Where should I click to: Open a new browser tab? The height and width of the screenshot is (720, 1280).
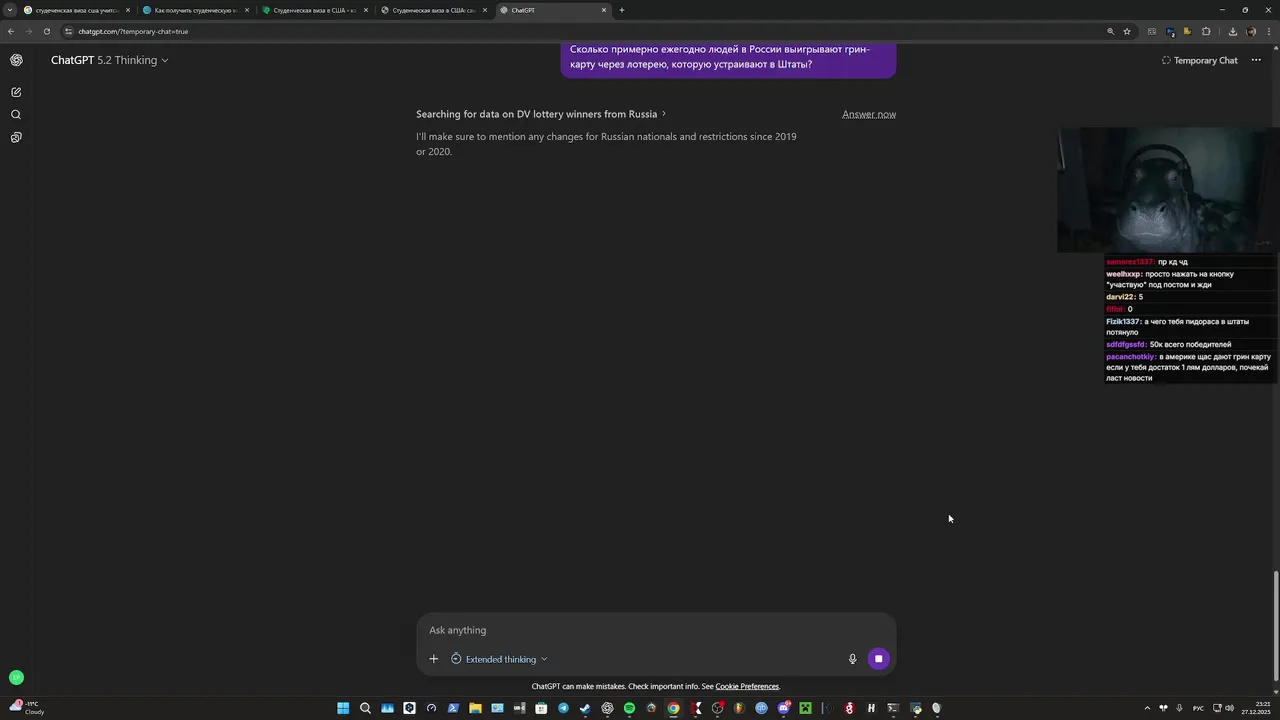(622, 10)
